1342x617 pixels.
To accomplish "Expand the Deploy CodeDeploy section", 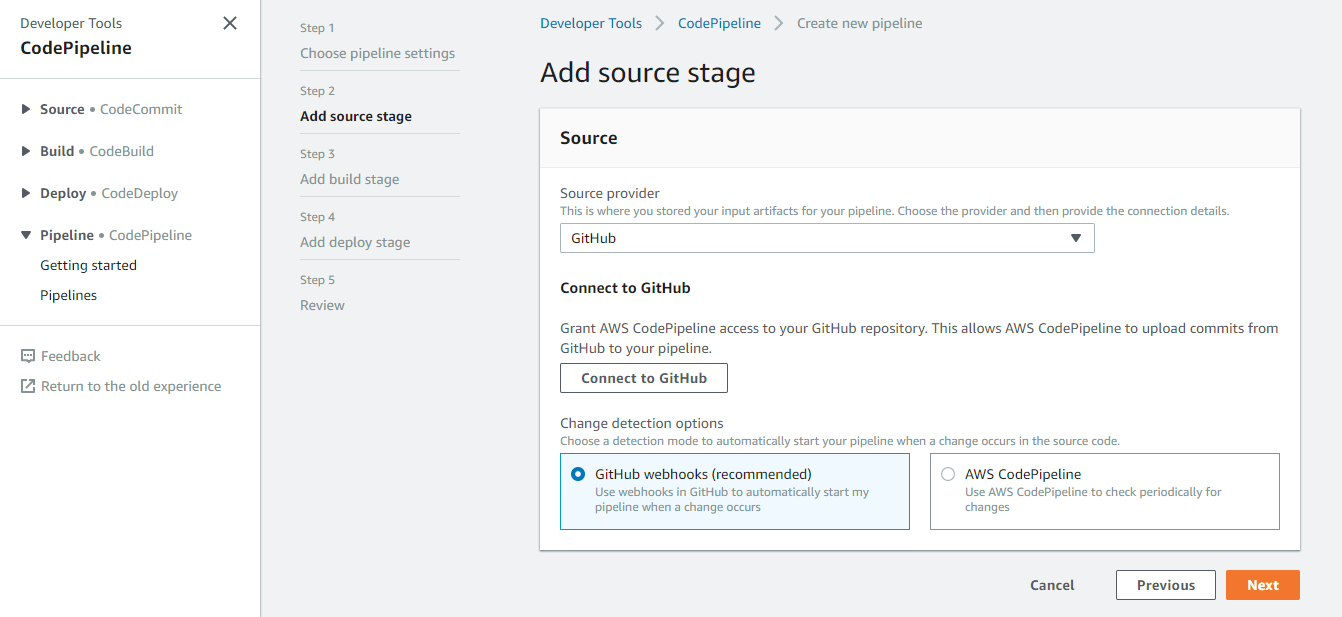I will [x=26, y=193].
